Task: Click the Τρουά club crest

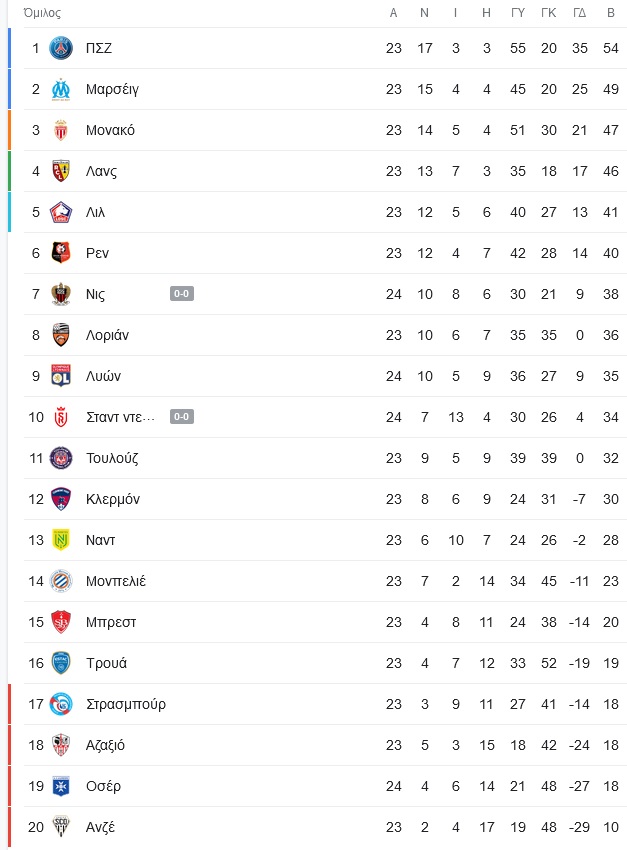Action: pyautogui.click(x=61, y=663)
